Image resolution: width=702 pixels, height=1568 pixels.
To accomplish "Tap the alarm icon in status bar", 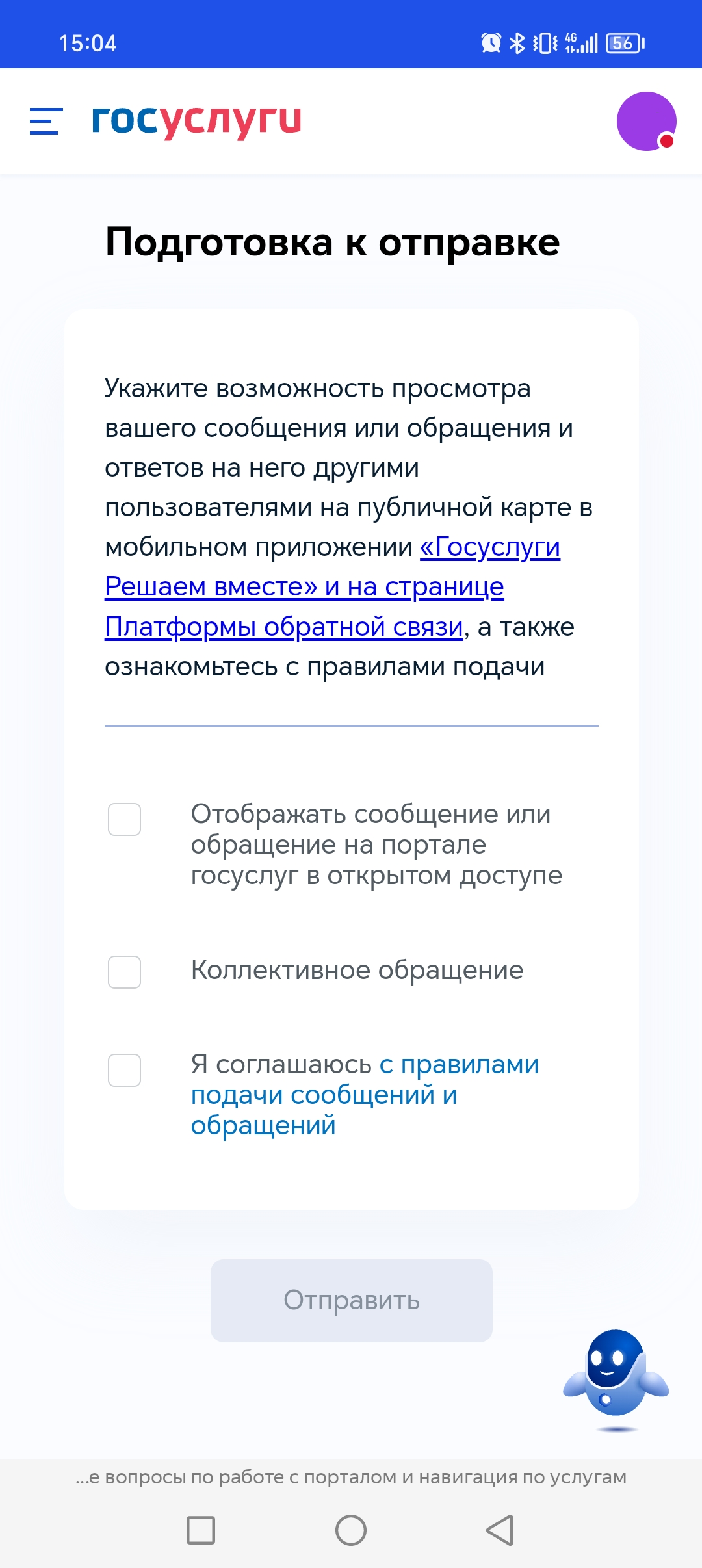I will coord(491,43).
